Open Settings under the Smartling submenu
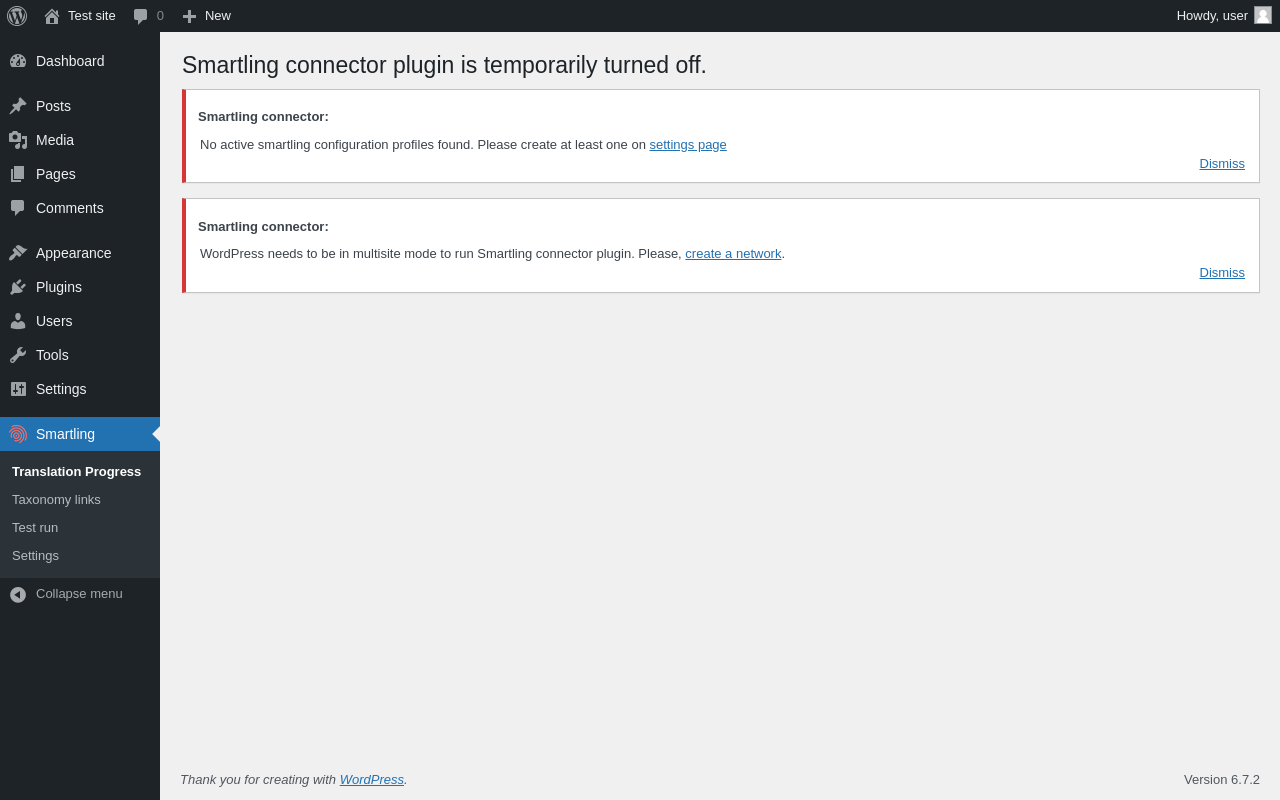 35,556
